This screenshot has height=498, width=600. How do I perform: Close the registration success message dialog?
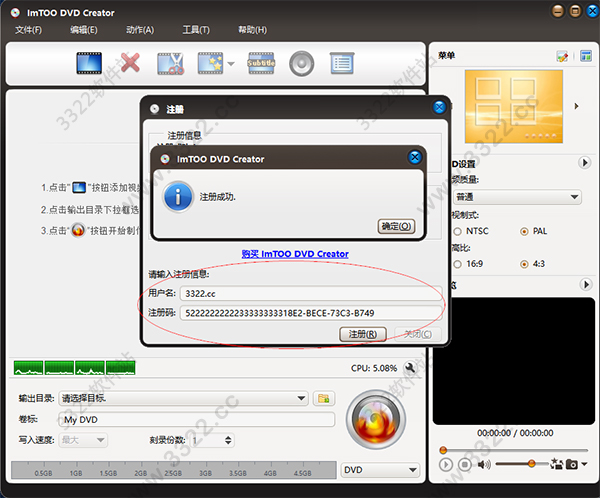click(415, 157)
